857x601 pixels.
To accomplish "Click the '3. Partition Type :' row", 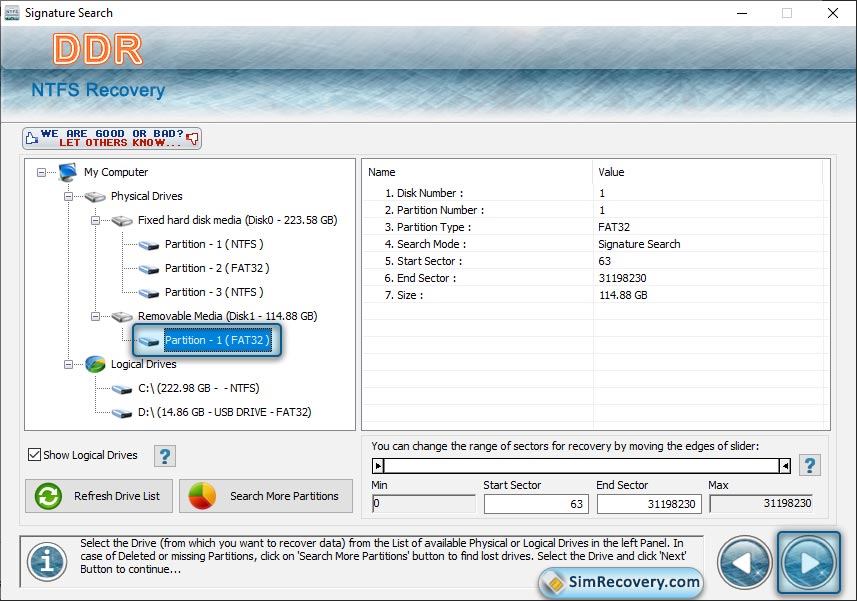I will coord(594,227).
